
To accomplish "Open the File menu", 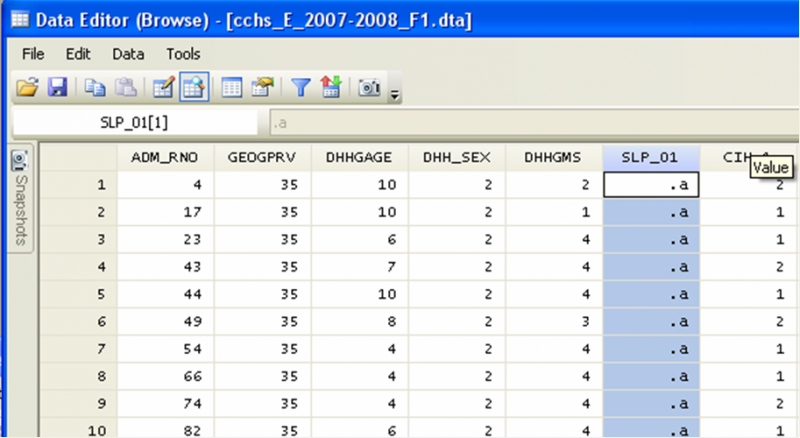I will pyautogui.click(x=33, y=54).
